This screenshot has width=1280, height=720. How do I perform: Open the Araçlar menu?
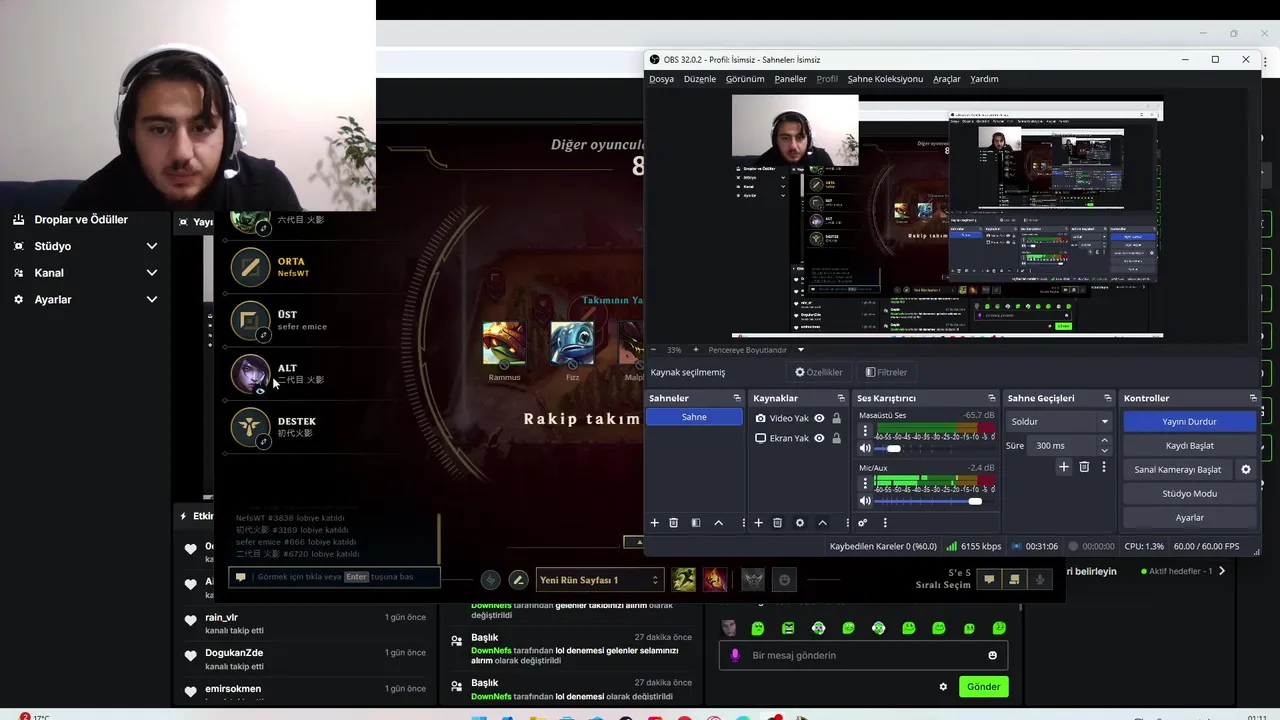946,79
